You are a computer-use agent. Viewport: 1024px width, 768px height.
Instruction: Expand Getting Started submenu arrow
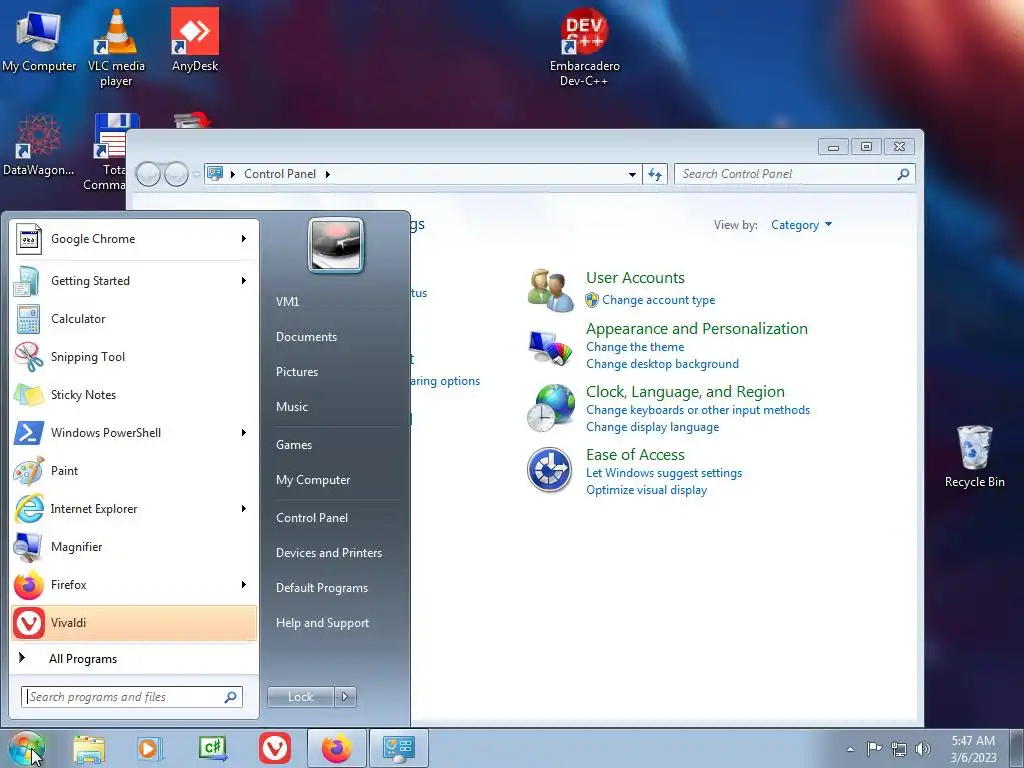click(244, 281)
